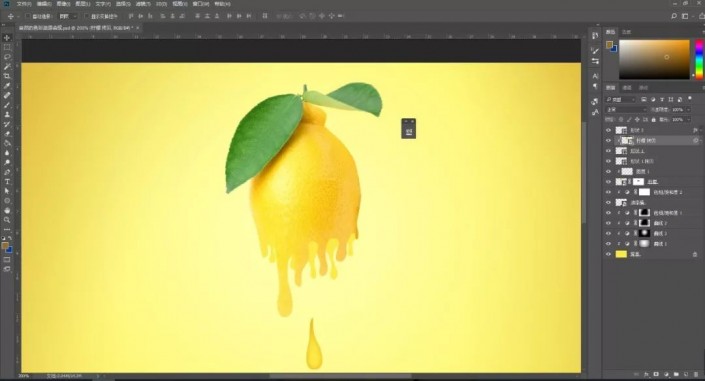Screen dimensions: 705x381
Task: Open the blend mode dropdown
Action: (626, 110)
